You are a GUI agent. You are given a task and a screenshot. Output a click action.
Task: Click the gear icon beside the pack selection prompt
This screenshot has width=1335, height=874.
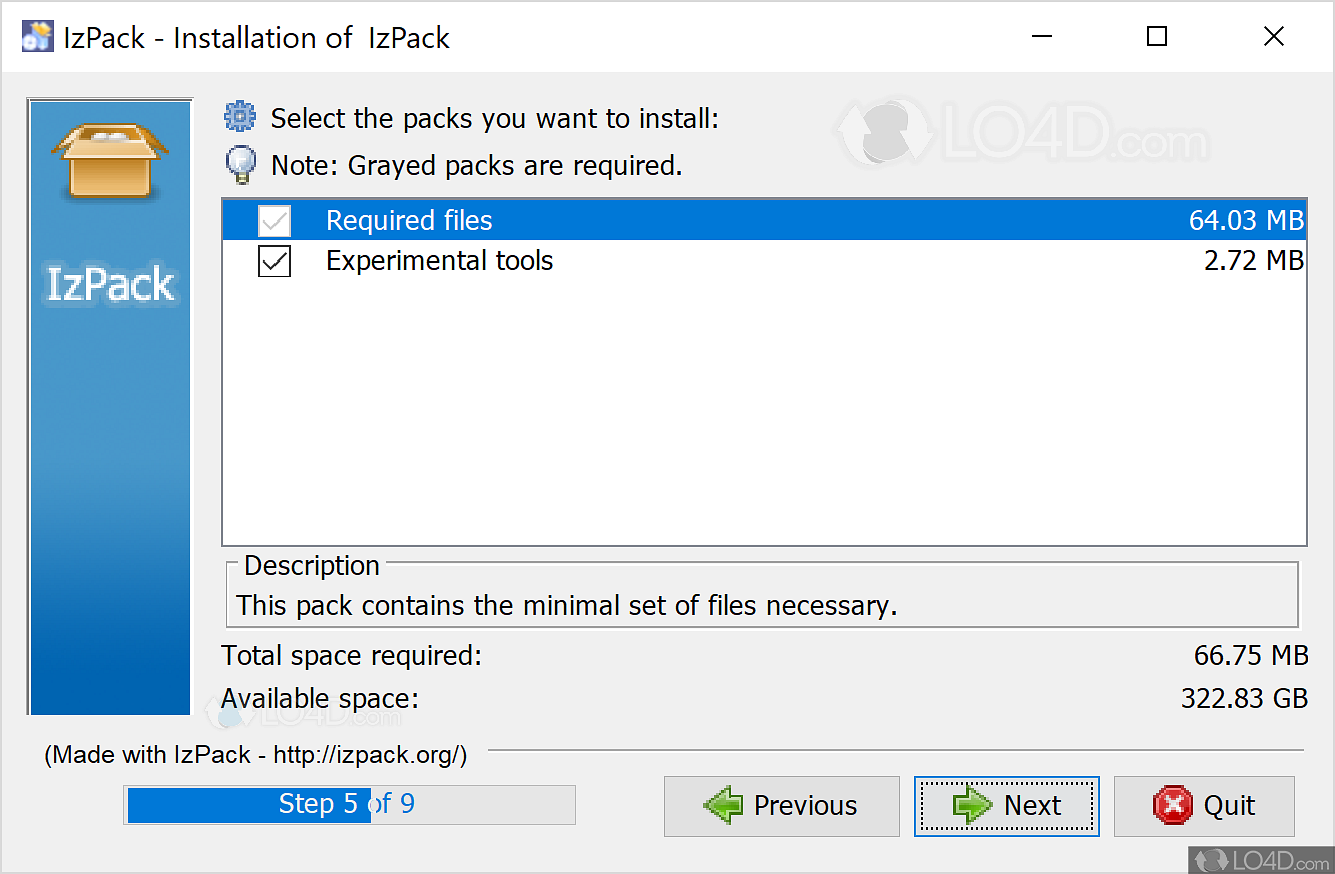239,117
